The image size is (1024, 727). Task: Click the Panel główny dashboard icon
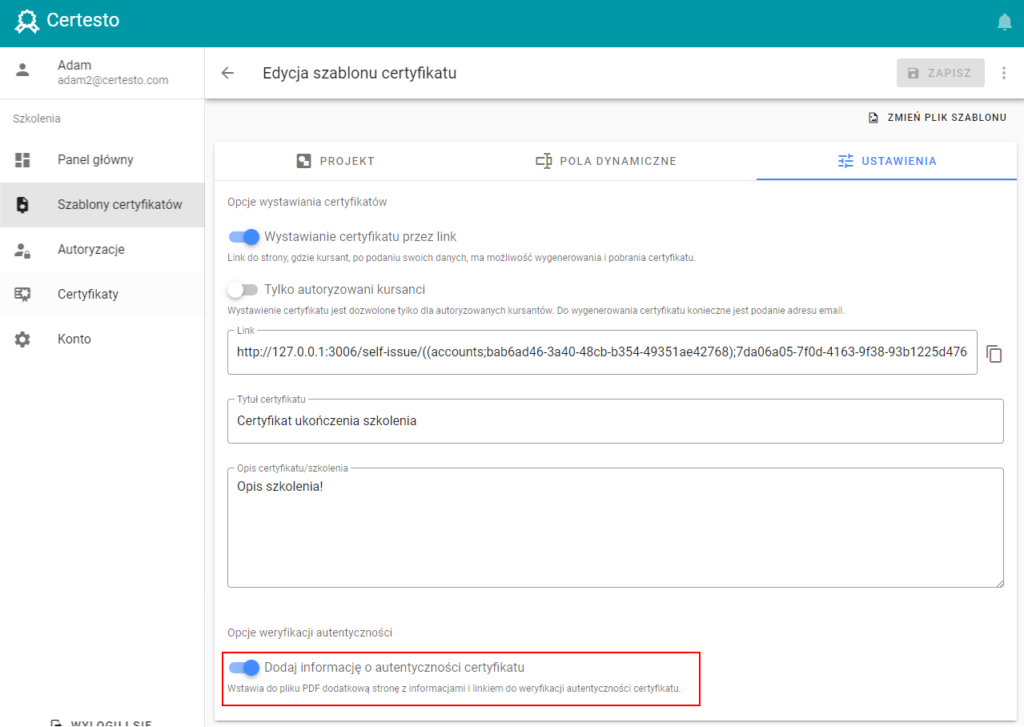pyautogui.click(x=23, y=160)
